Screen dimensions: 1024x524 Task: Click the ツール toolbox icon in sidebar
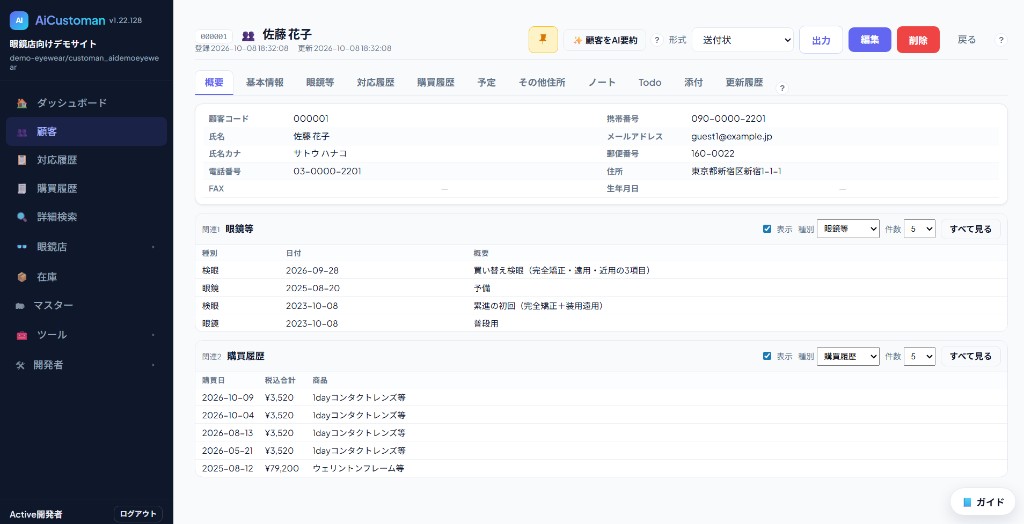click(x=22, y=335)
